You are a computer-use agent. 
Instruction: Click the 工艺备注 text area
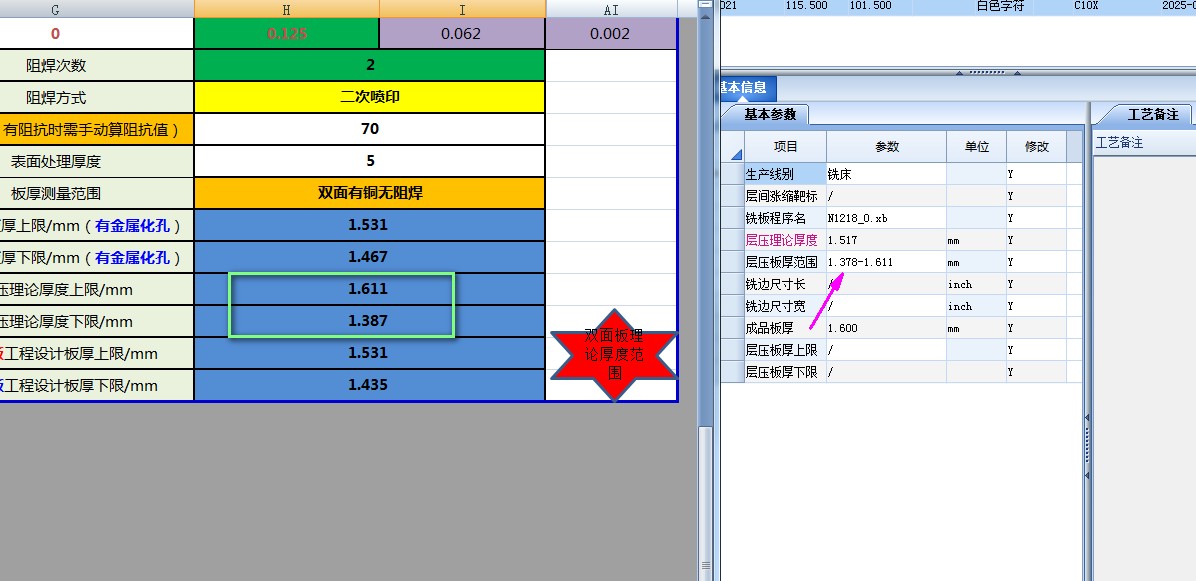click(x=1144, y=366)
